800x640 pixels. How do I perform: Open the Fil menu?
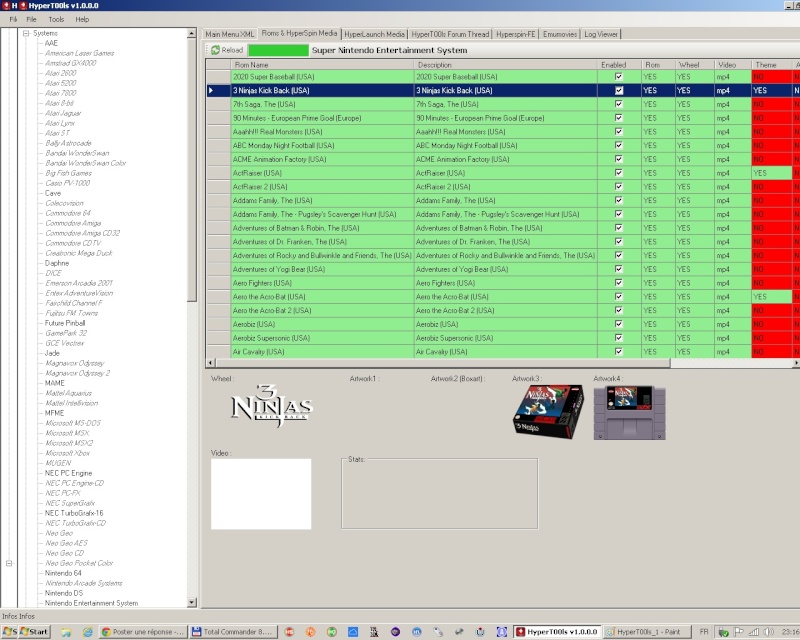tap(13, 19)
